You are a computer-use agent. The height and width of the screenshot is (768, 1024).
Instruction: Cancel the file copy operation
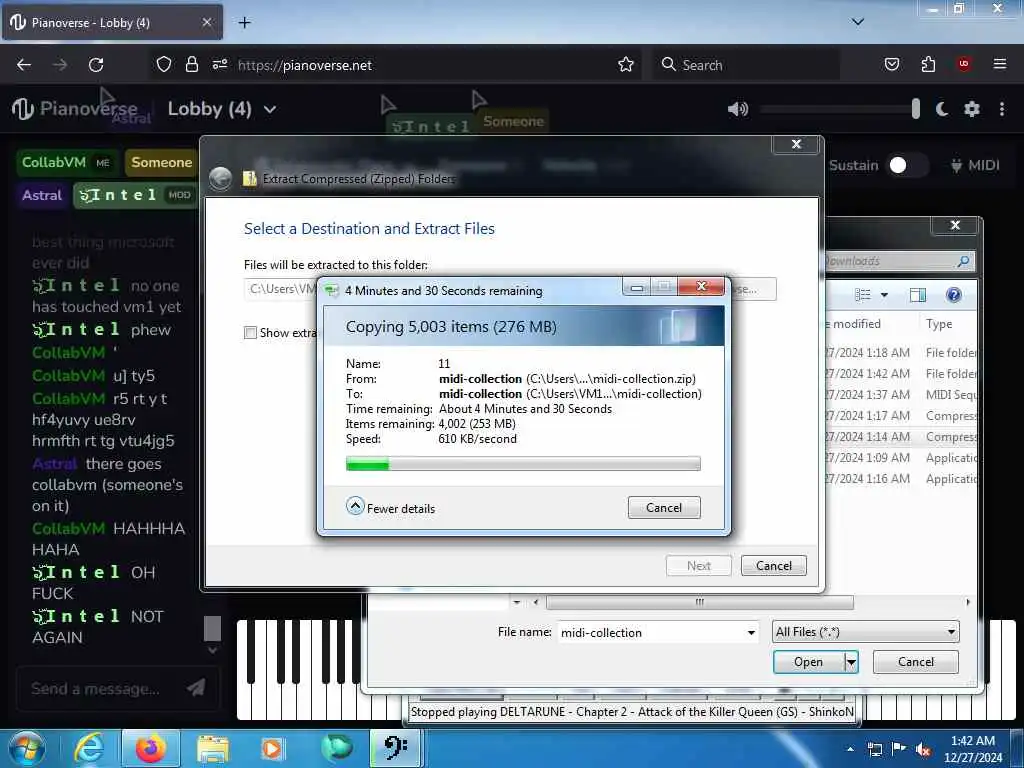pyautogui.click(x=664, y=507)
